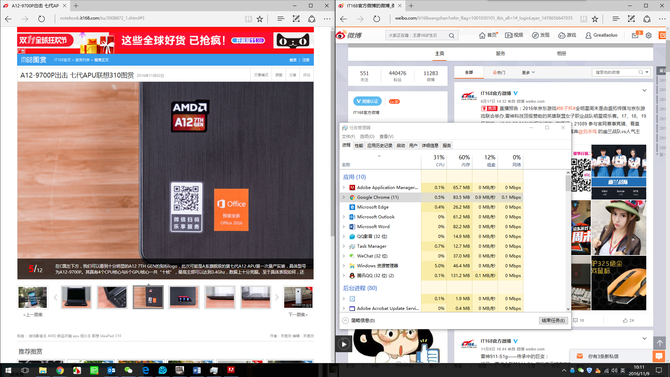Open the 选项(O) menu in Task Manager
Viewport: 670px width, 377px height.
click(x=367, y=137)
